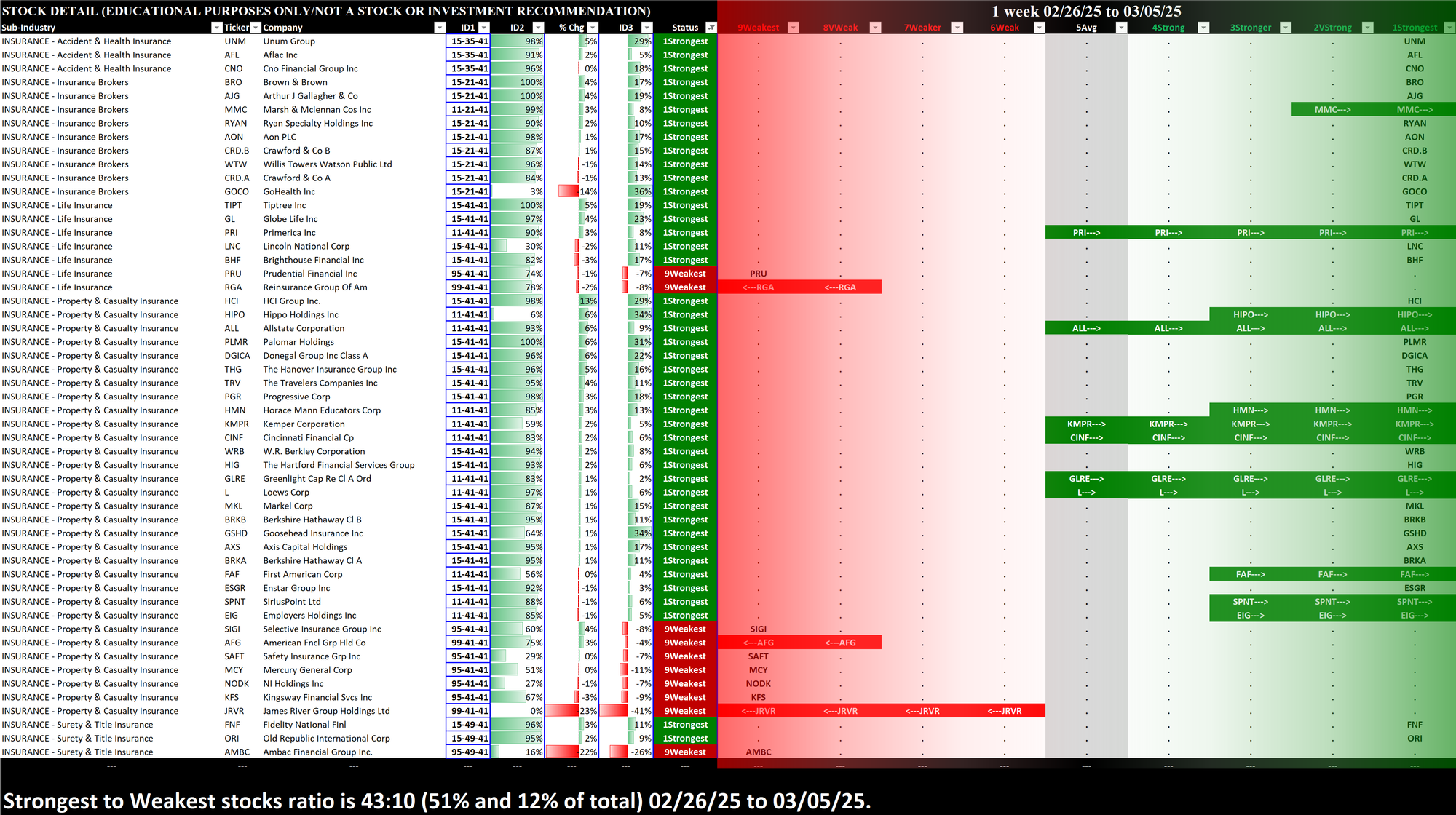Select the JRVR ticker cell
The height and width of the screenshot is (815, 1456).
pyautogui.click(x=234, y=711)
